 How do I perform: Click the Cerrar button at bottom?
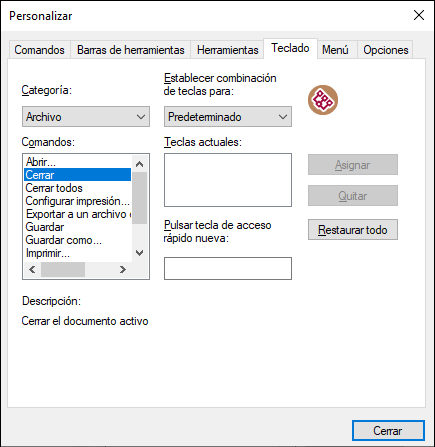pos(388,431)
